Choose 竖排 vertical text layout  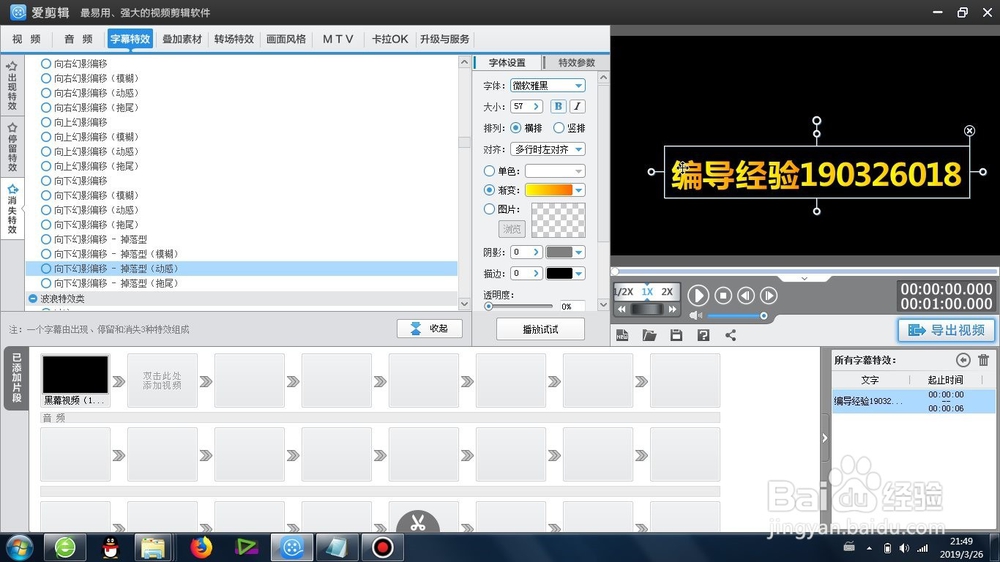pyautogui.click(x=559, y=128)
